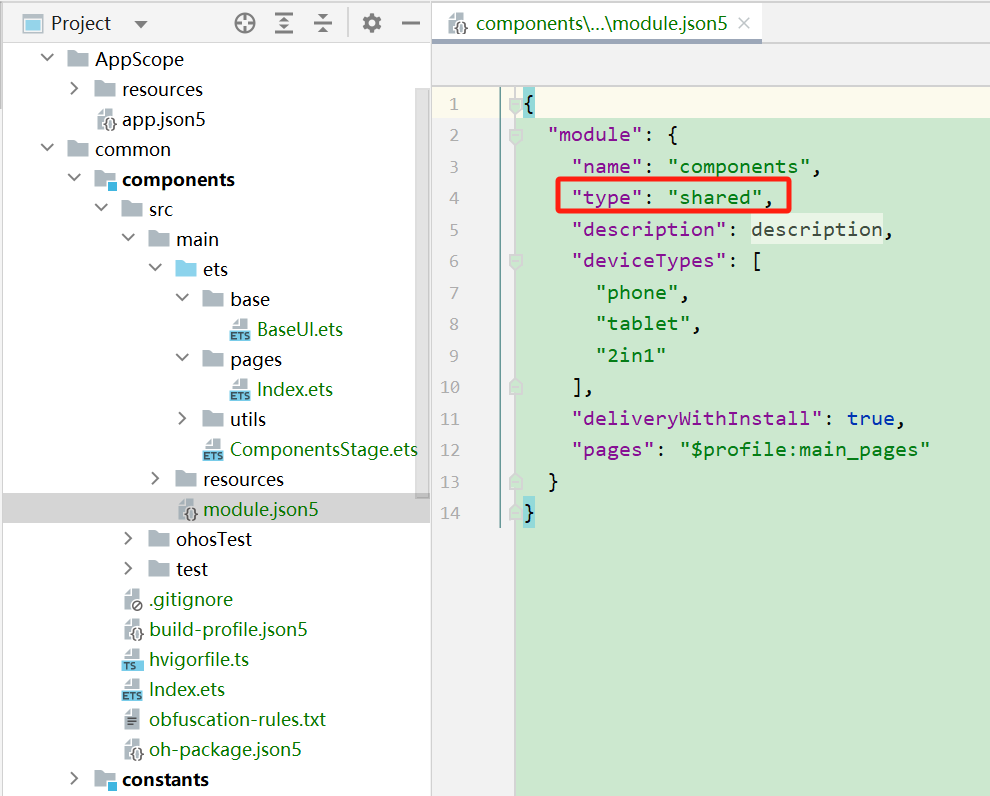
Task: Expand the test folder
Action: coord(128,569)
